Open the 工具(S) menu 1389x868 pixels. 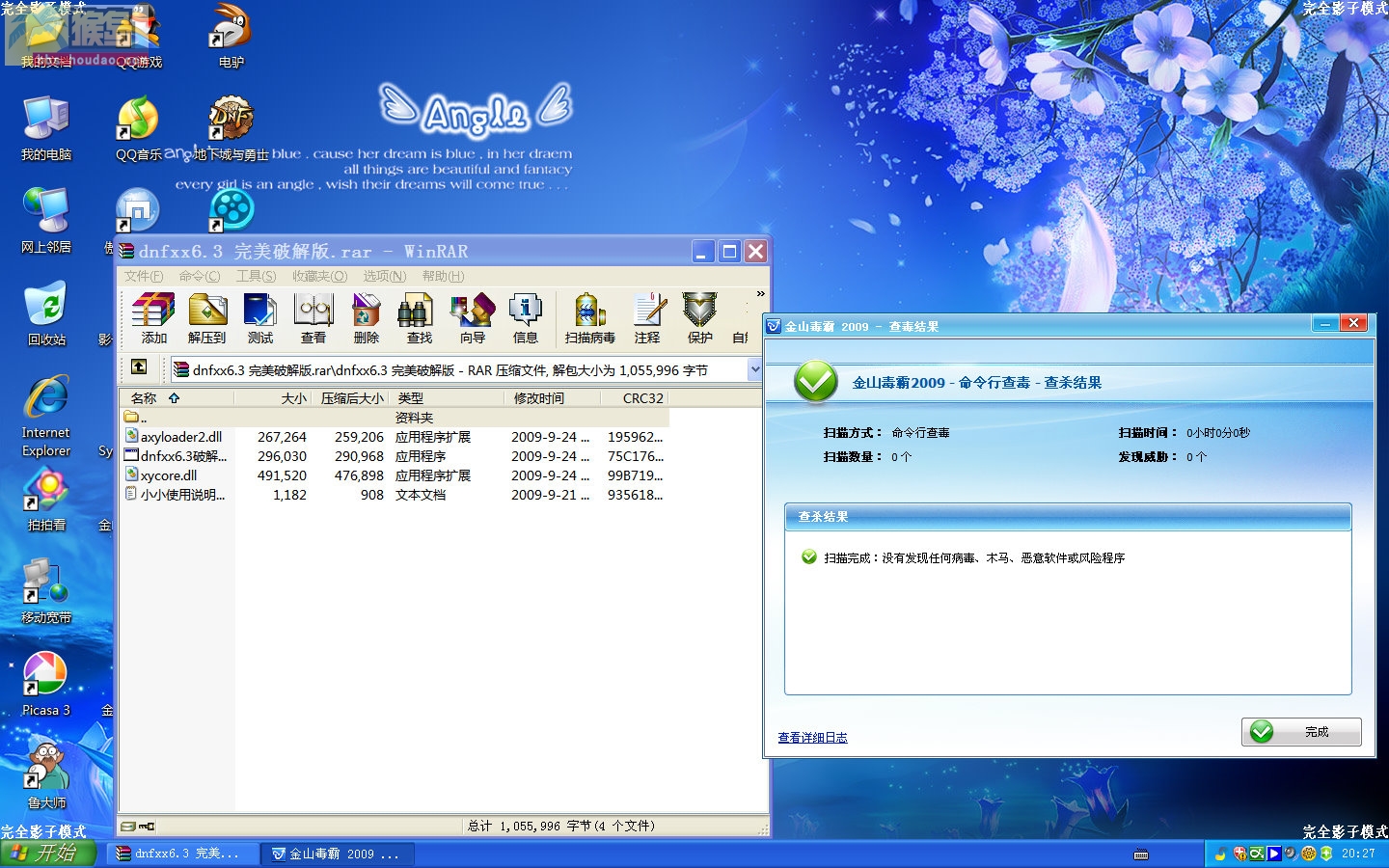(x=256, y=276)
